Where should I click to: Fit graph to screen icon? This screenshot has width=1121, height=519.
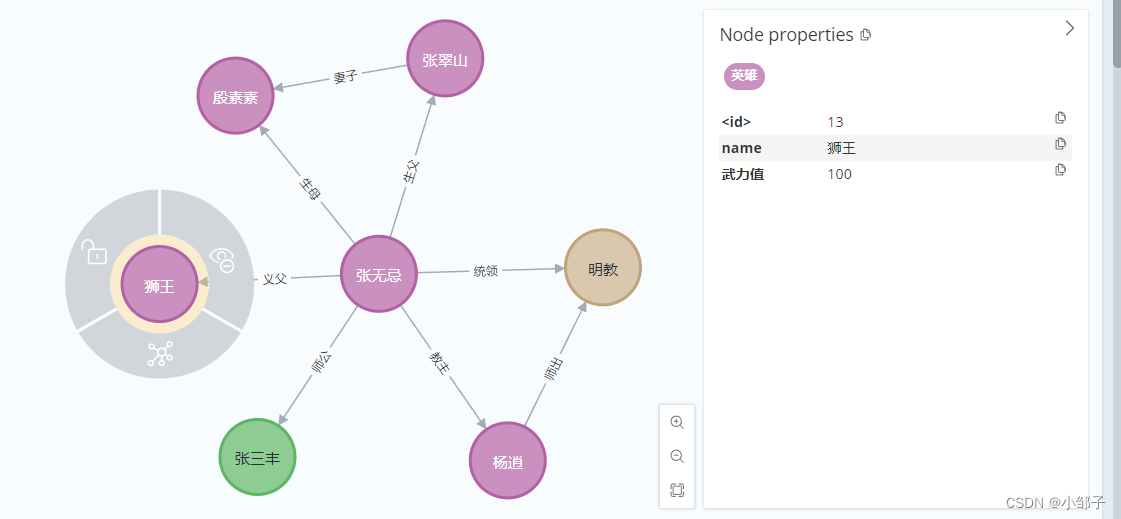(677, 490)
